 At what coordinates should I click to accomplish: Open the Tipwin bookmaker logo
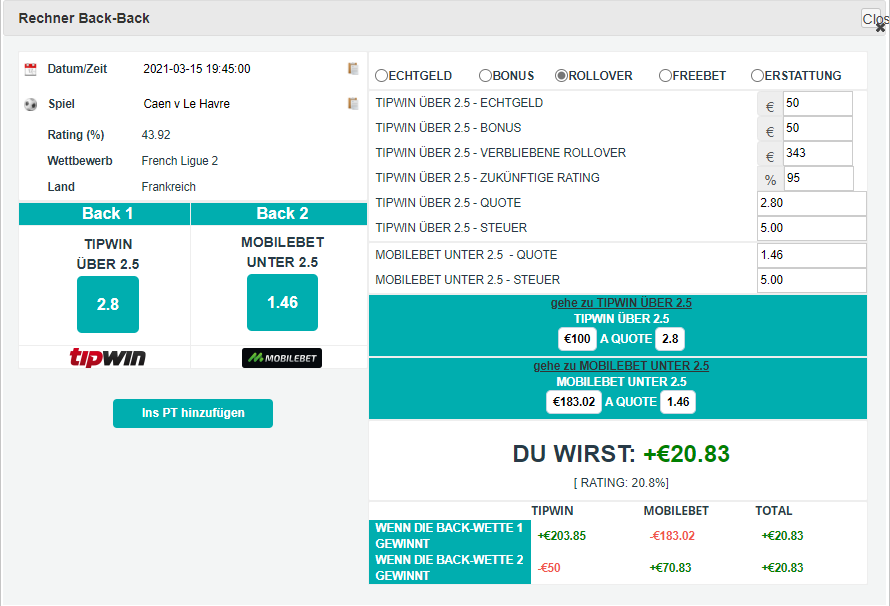[107, 357]
